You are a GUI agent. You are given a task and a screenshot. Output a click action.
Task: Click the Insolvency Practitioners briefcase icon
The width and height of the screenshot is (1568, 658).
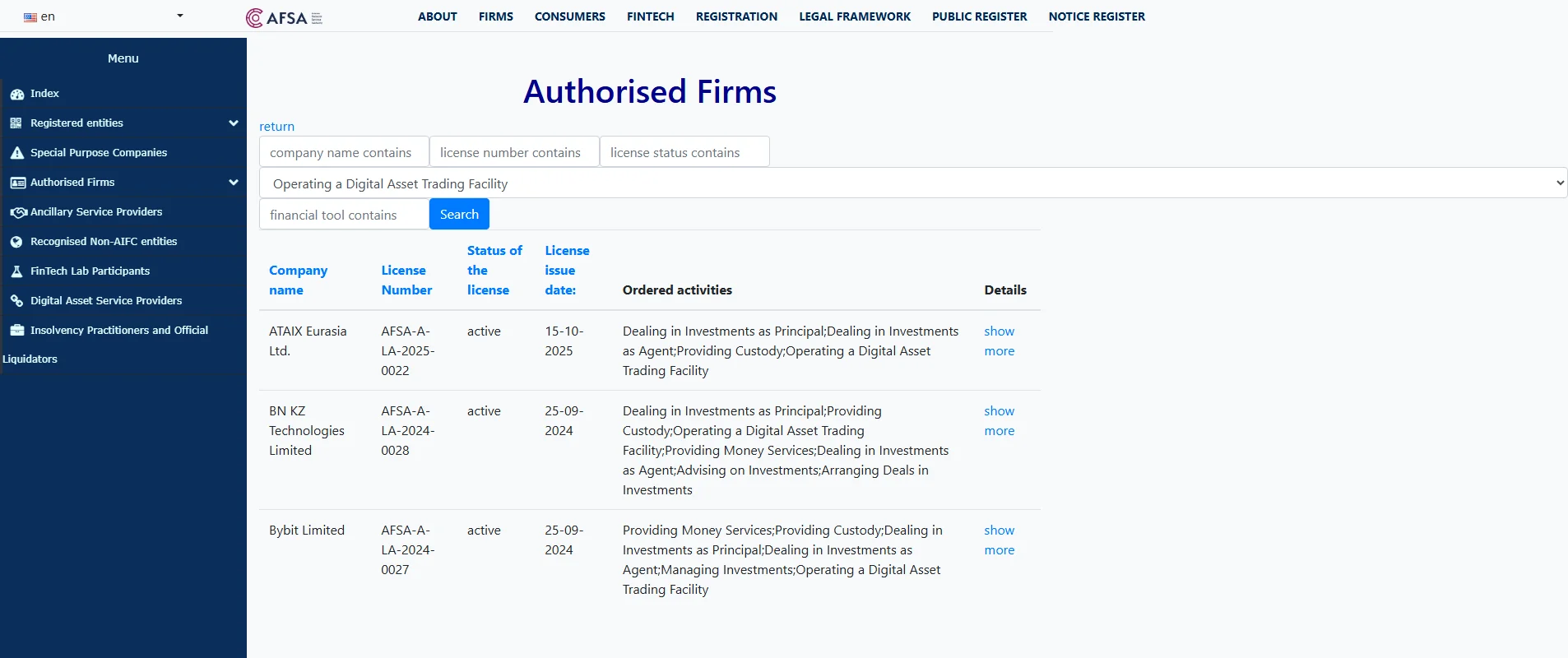click(x=17, y=331)
